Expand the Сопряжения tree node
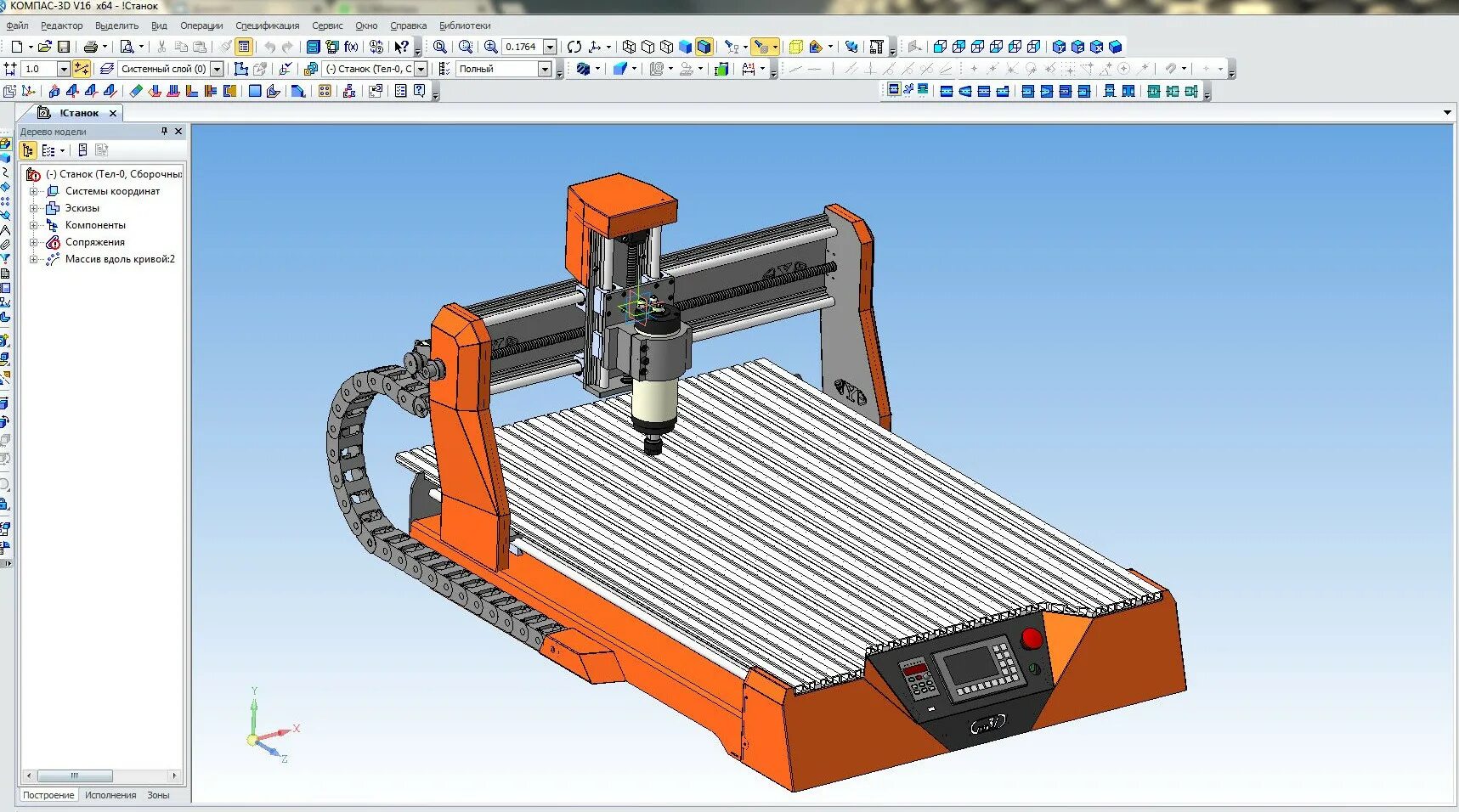 [34, 242]
